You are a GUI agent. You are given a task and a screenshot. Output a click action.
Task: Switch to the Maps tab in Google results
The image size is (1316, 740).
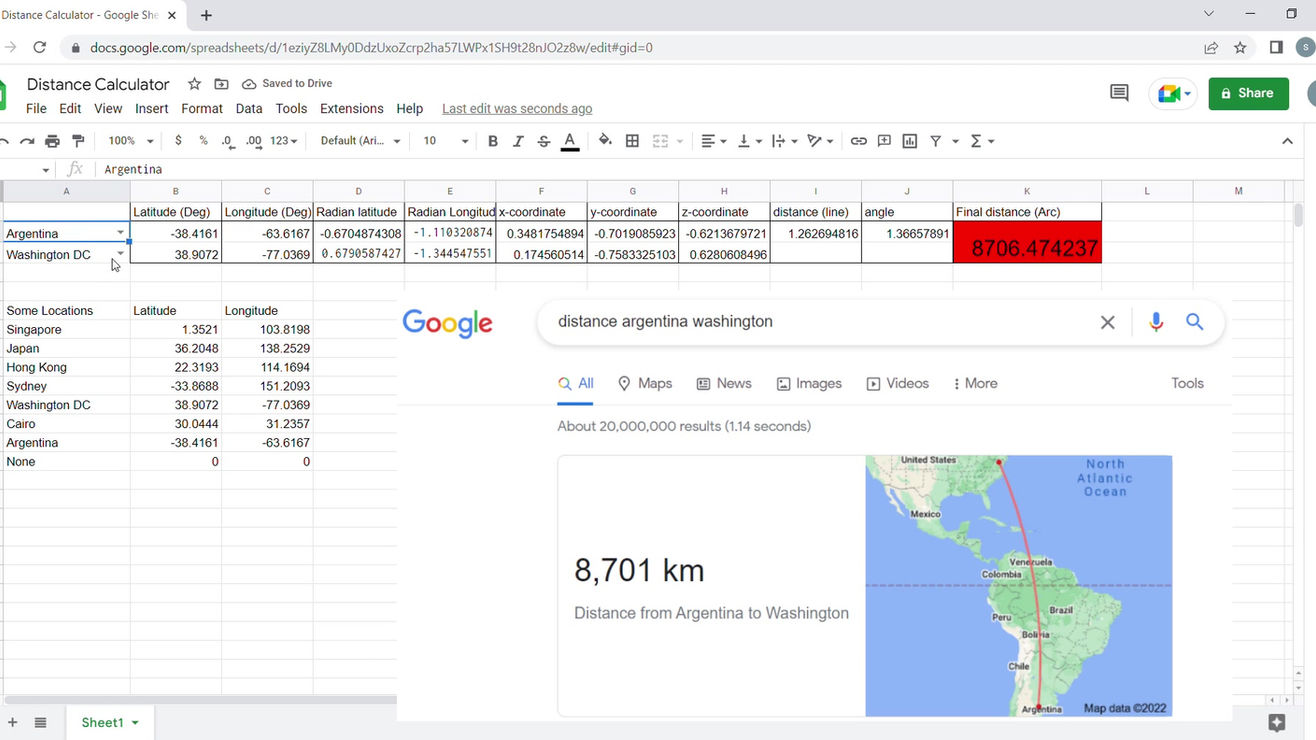pos(645,384)
